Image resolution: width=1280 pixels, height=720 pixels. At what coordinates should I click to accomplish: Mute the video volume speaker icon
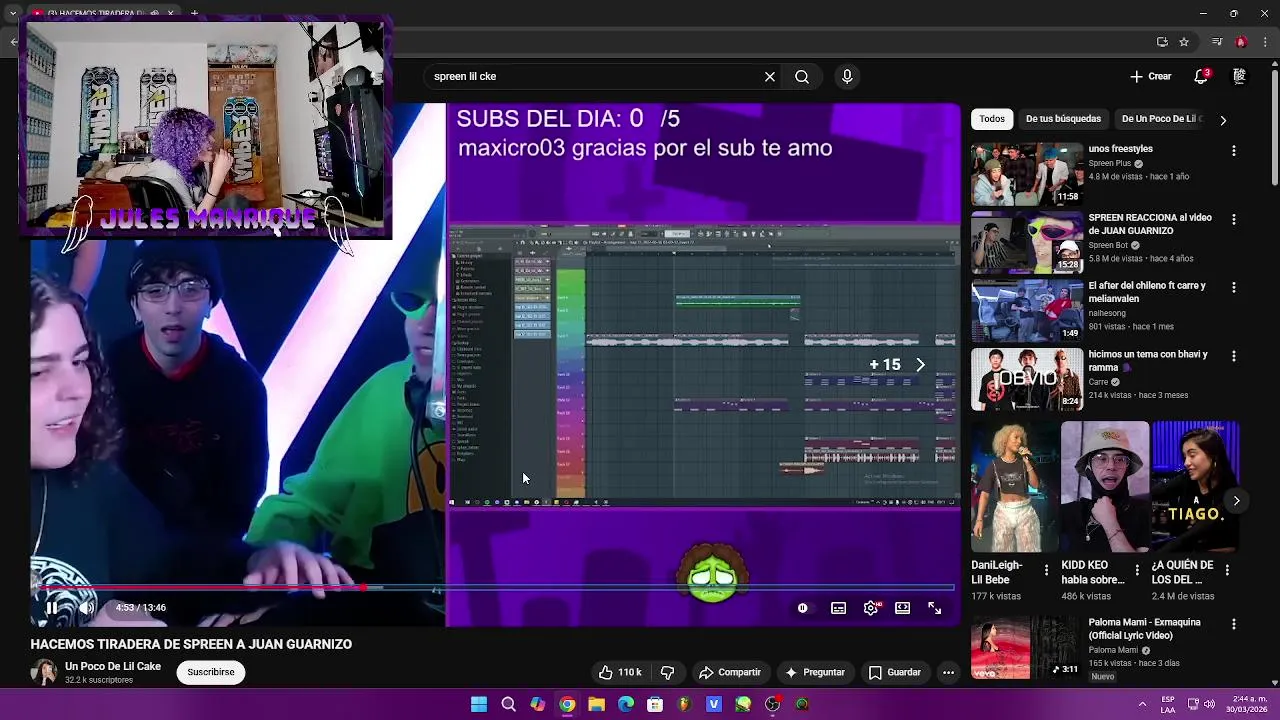pyautogui.click(x=87, y=607)
